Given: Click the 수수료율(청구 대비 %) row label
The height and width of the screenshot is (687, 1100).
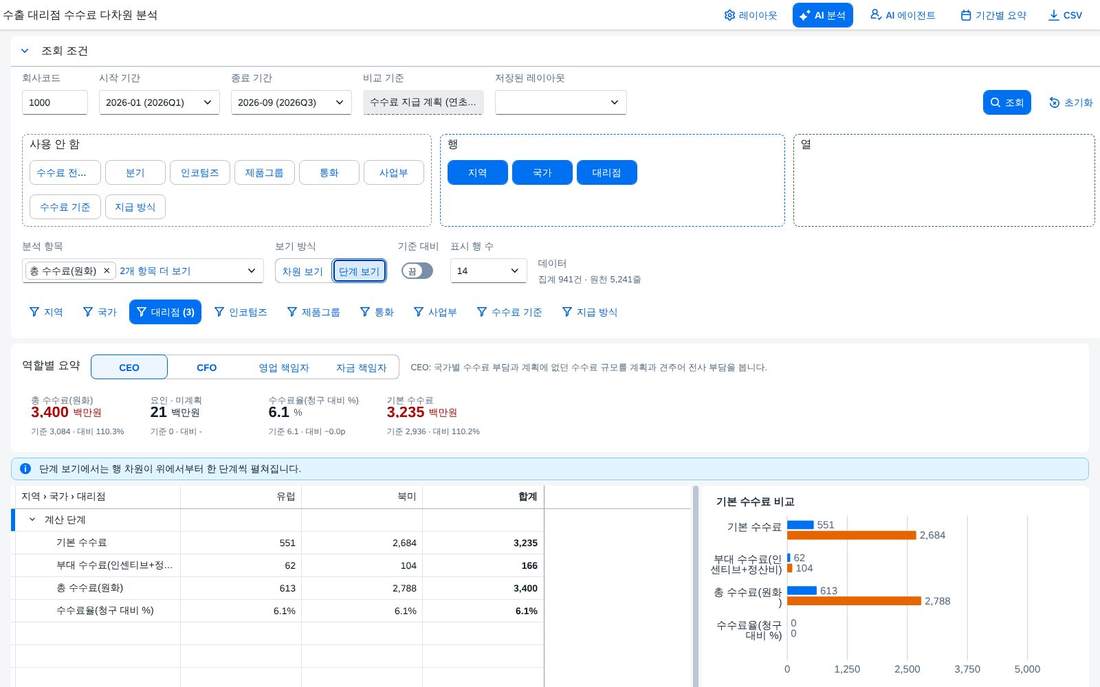Looking at the screenshot, I should (x=105, y=611).
